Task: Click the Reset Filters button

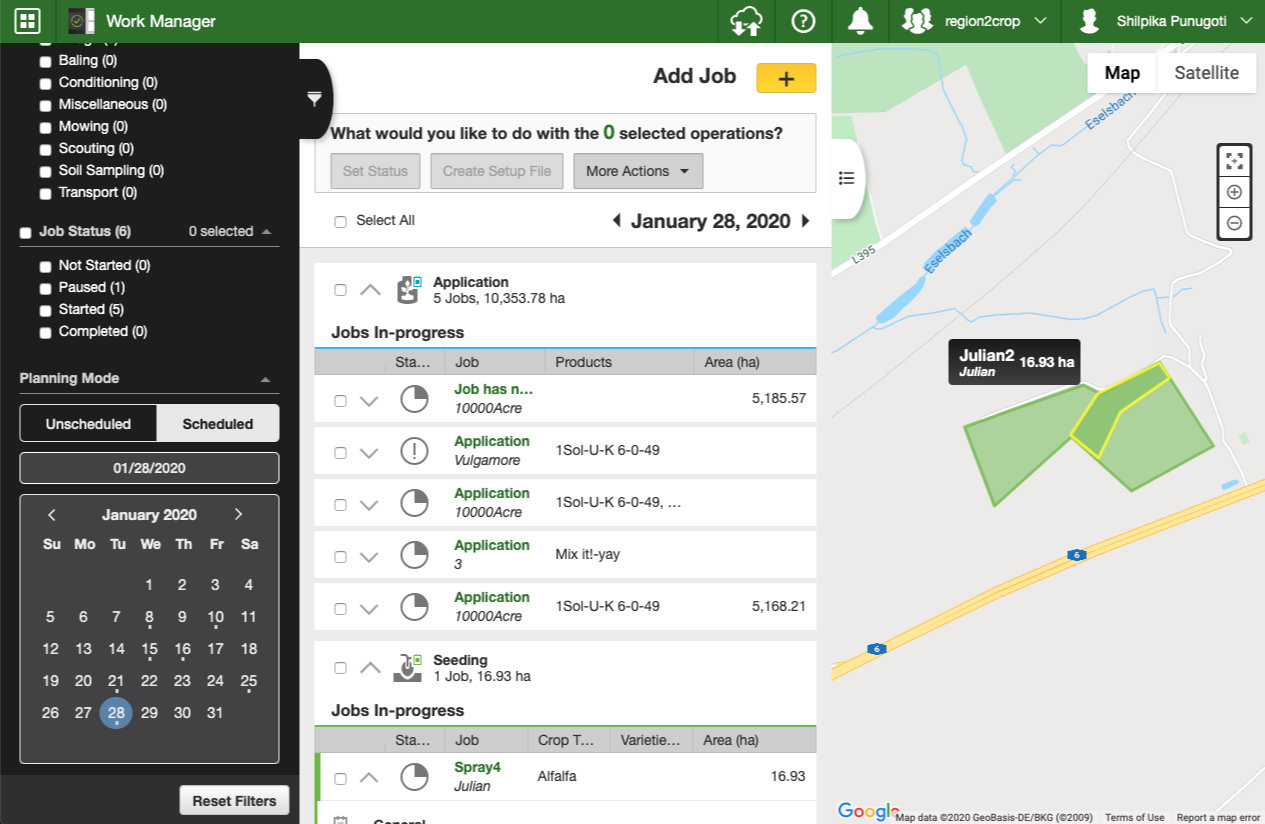Action: point(234,801)
